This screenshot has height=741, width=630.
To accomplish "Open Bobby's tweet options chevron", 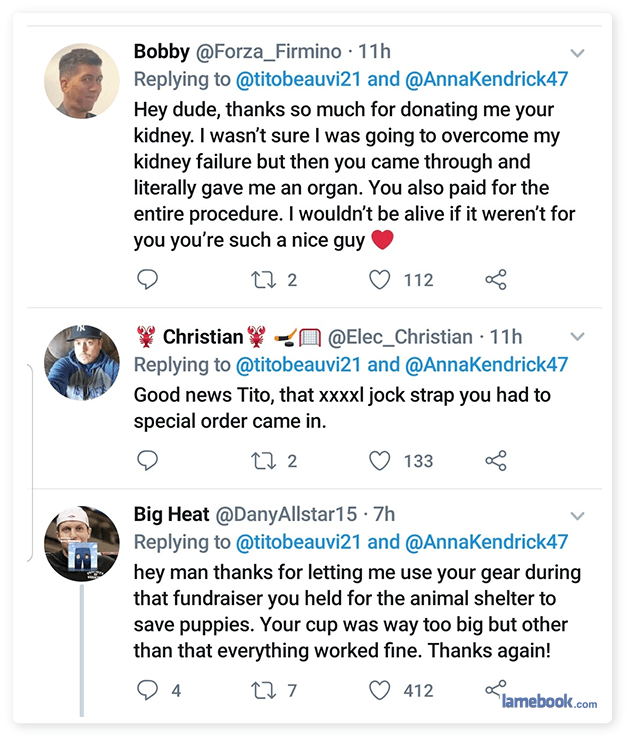I will click(577, 52).
